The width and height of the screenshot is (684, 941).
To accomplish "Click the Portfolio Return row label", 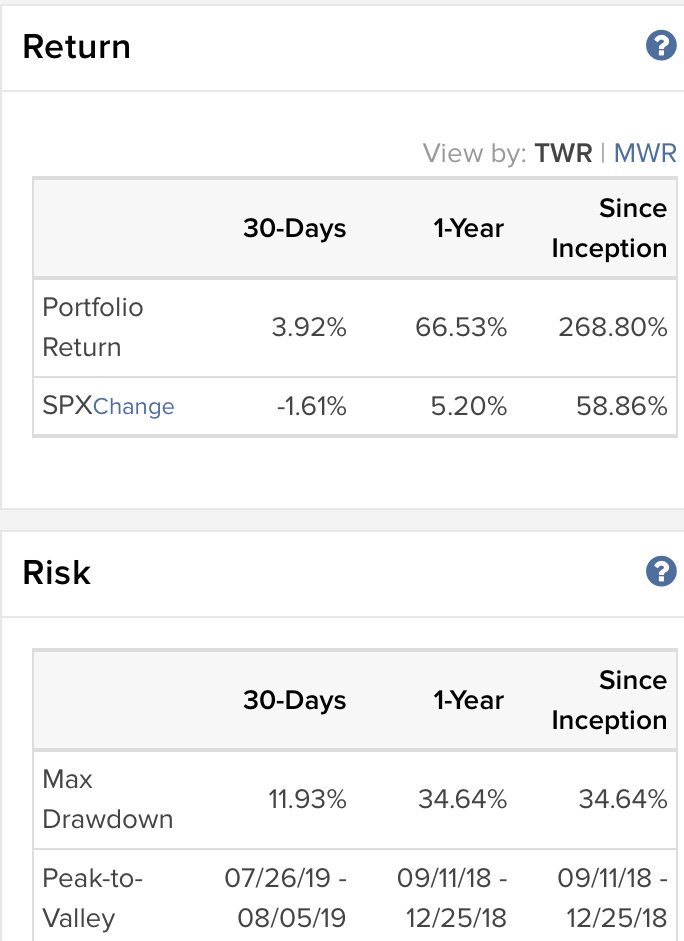I will pos(93,327).
